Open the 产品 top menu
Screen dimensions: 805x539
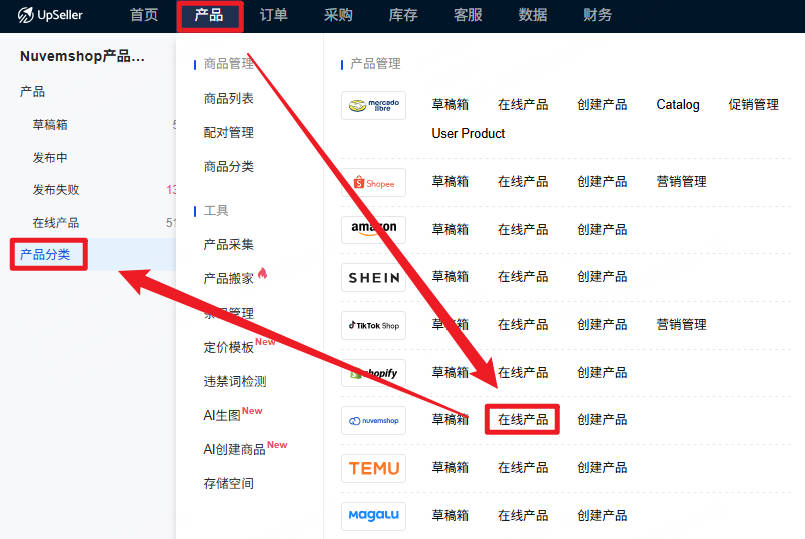(x=208, y=15)
